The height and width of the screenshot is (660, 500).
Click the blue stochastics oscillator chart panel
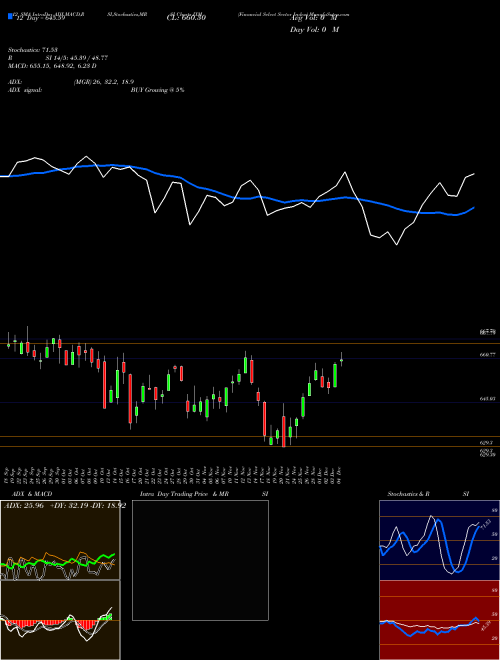pyautogui.click(x=439, y=540)
